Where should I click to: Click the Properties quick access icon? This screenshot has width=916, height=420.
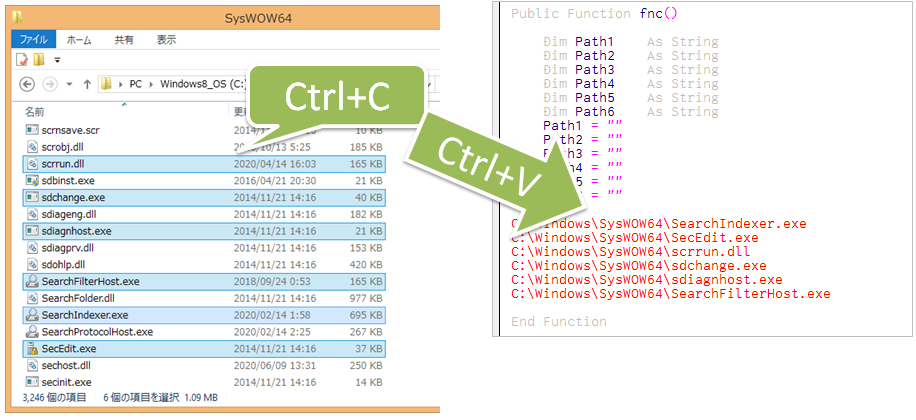tap(22, 60)
